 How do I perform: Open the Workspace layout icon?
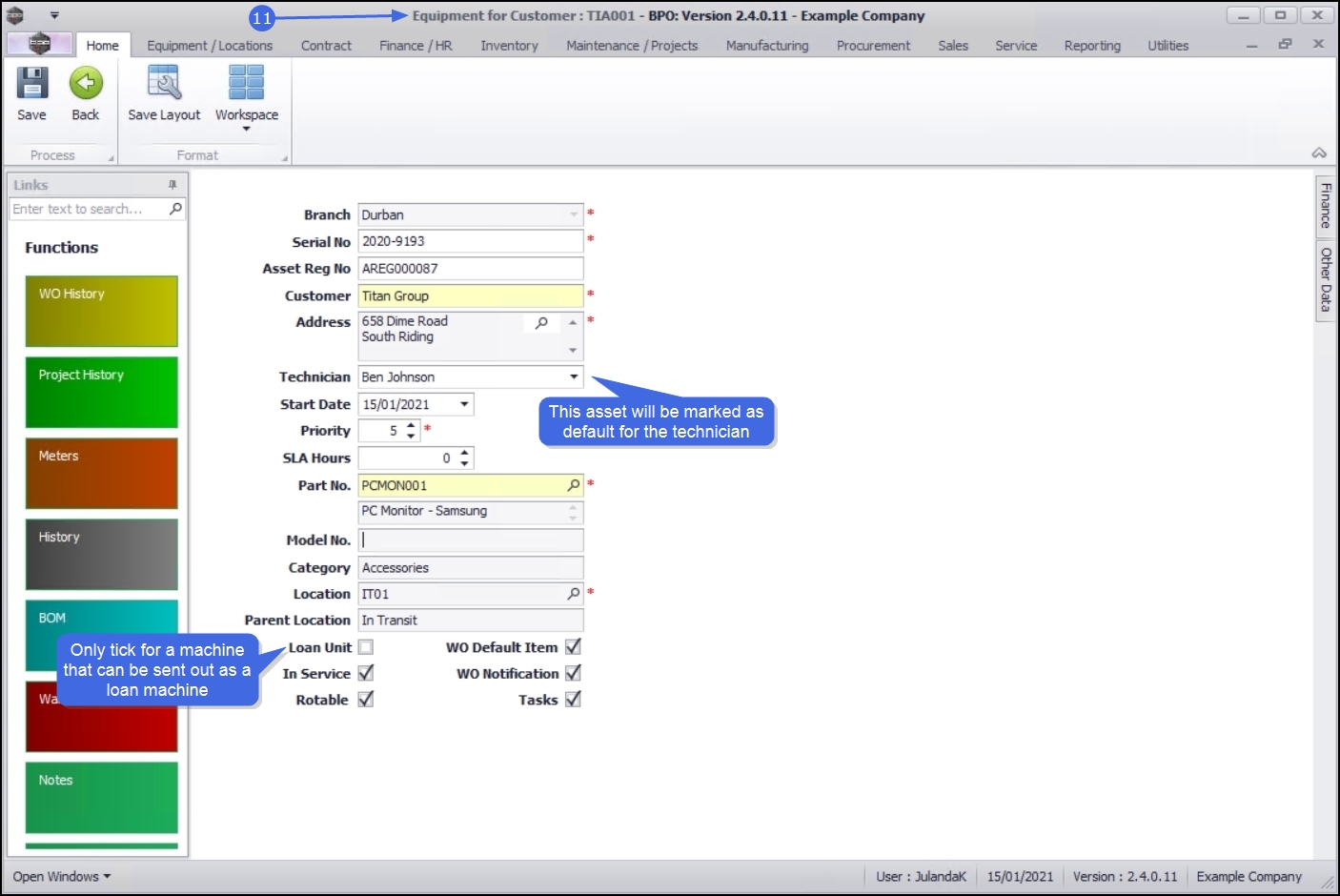246,84
